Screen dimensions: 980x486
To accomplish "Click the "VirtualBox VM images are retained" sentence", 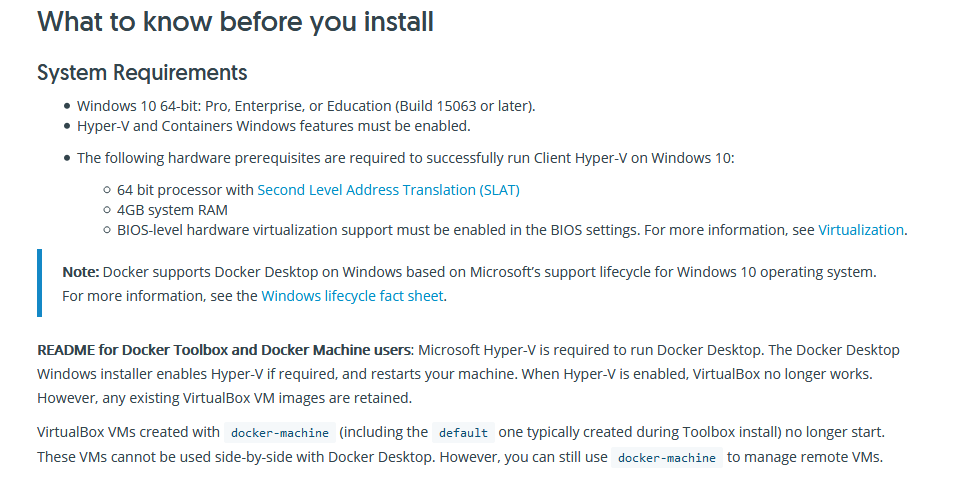I will coord(297,398).
